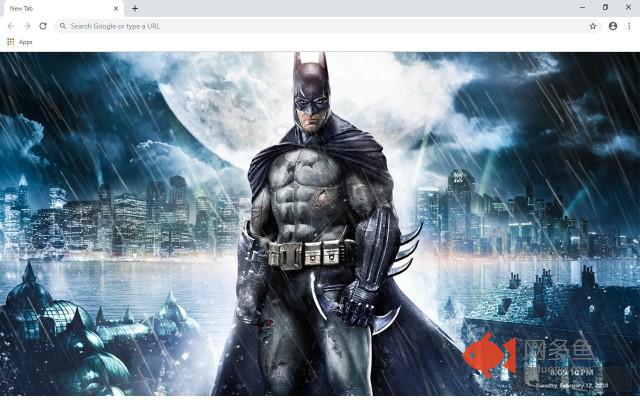Click the date text under the clock
The width and height of the screenshot is (640, 400).
[572, 385]
